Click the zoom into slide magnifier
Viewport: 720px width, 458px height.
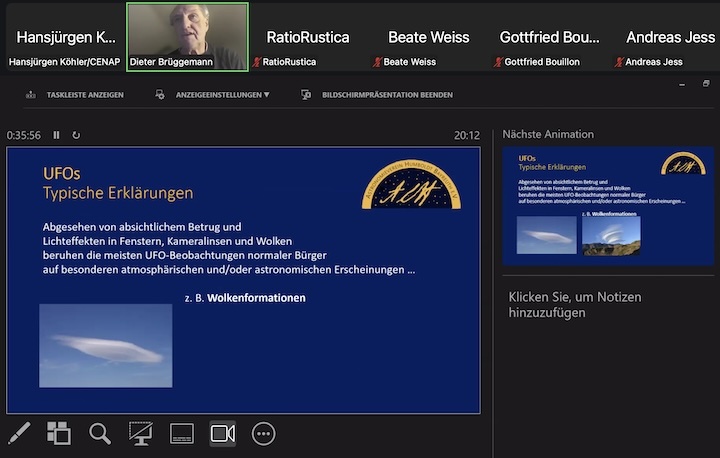click(x=100, y=433)
